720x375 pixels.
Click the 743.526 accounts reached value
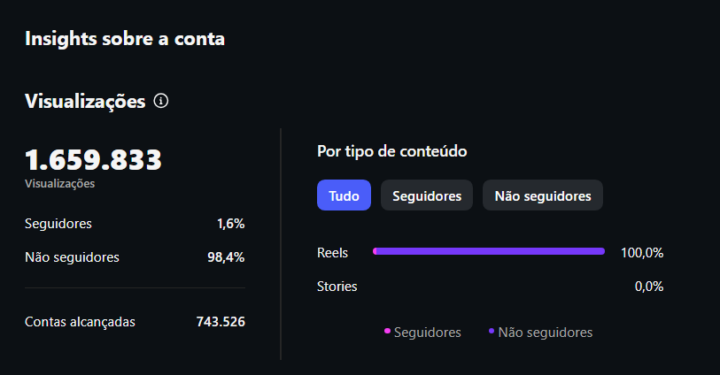[x=221, y=322]
